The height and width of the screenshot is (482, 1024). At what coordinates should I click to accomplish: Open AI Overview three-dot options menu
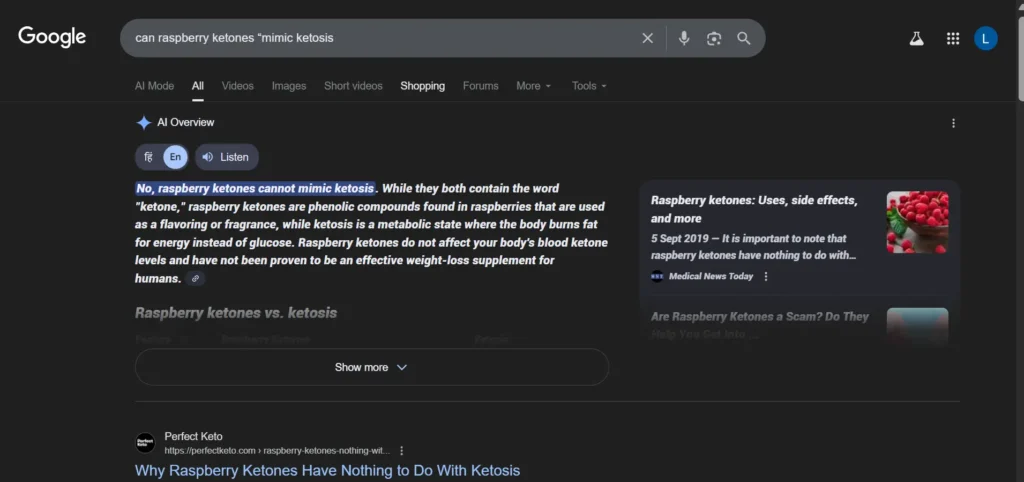pos(953,123)
